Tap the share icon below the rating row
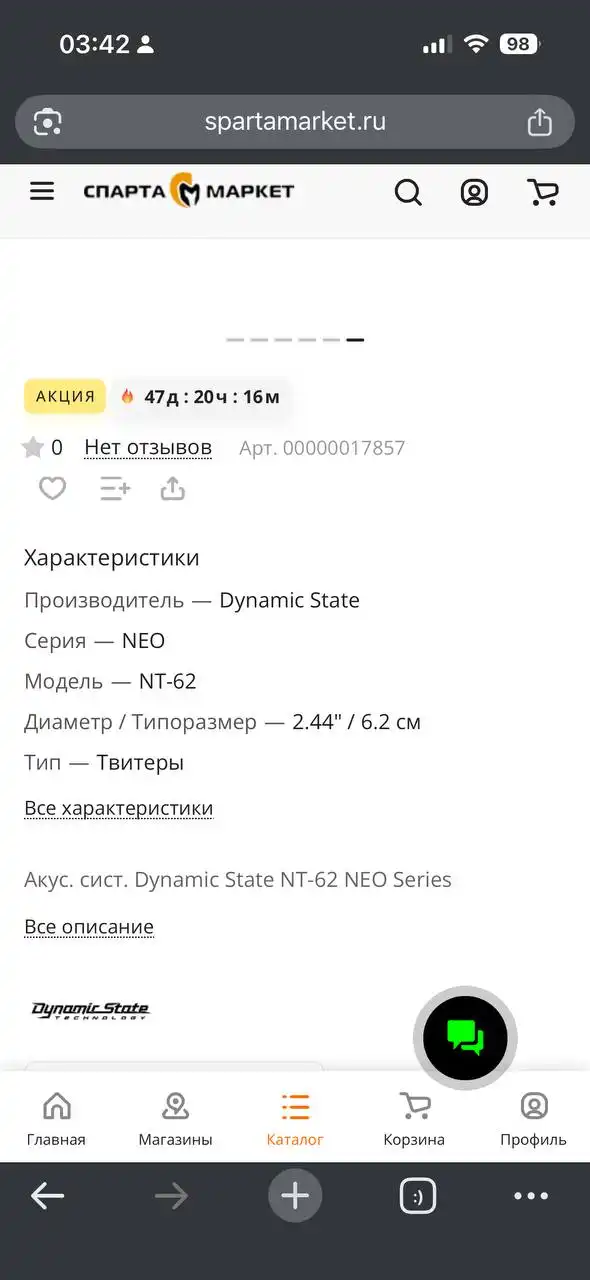This screenshot has width=590, height=1280. 172,488
